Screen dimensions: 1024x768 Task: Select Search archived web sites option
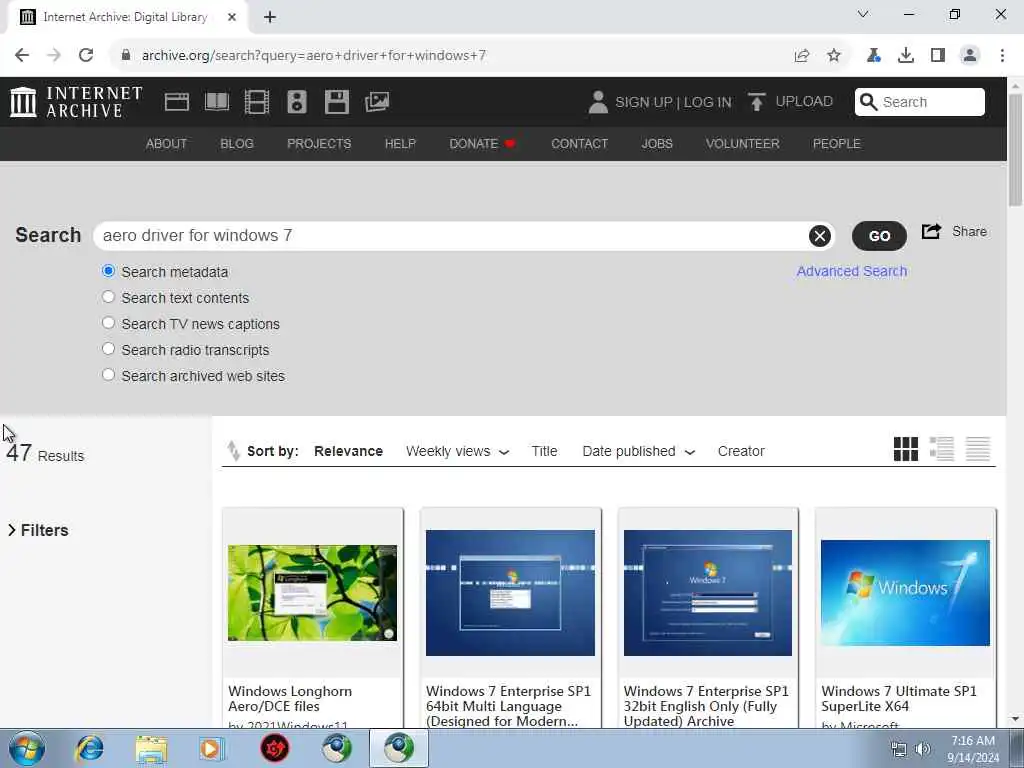(108, 375)
